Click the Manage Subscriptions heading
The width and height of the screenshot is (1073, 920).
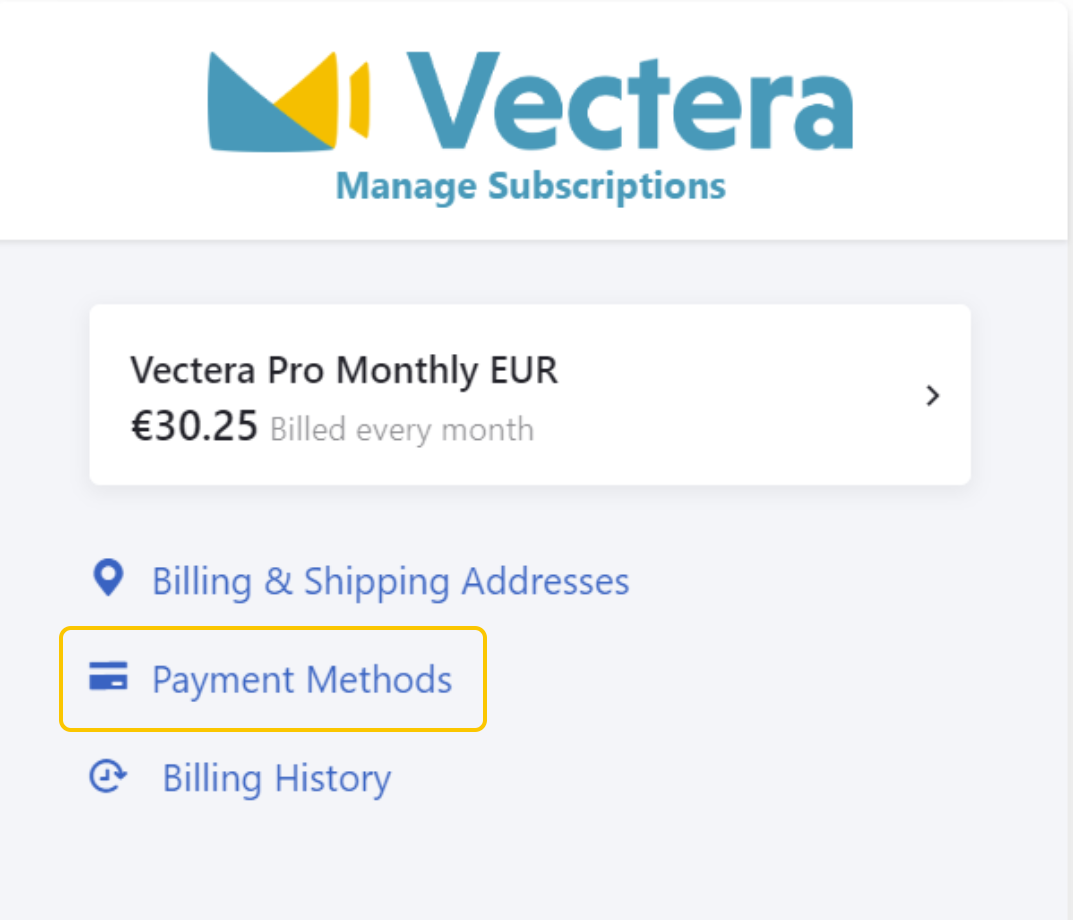530,186
